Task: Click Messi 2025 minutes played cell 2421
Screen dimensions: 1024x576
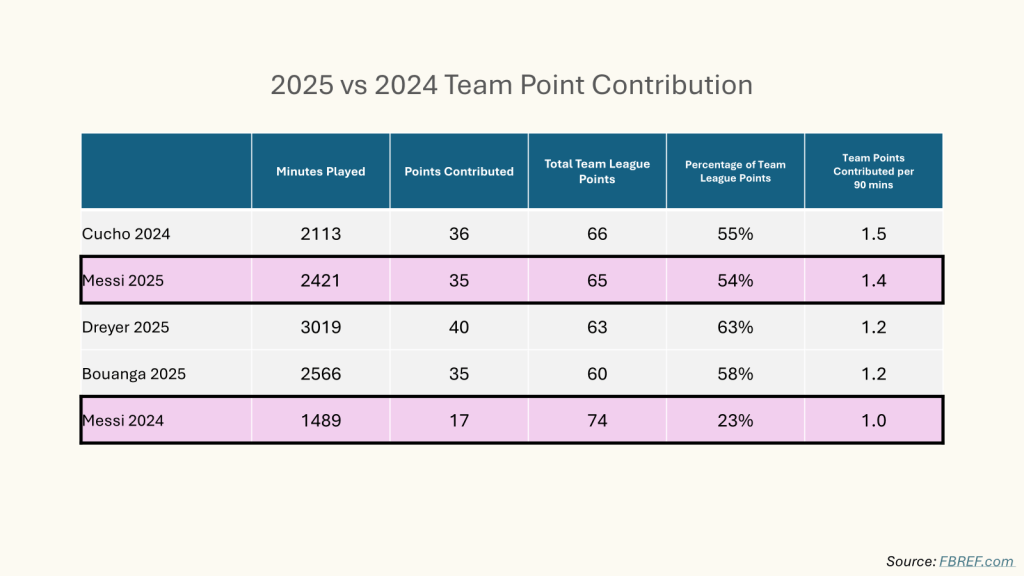Action: click(x=321, y=281)
